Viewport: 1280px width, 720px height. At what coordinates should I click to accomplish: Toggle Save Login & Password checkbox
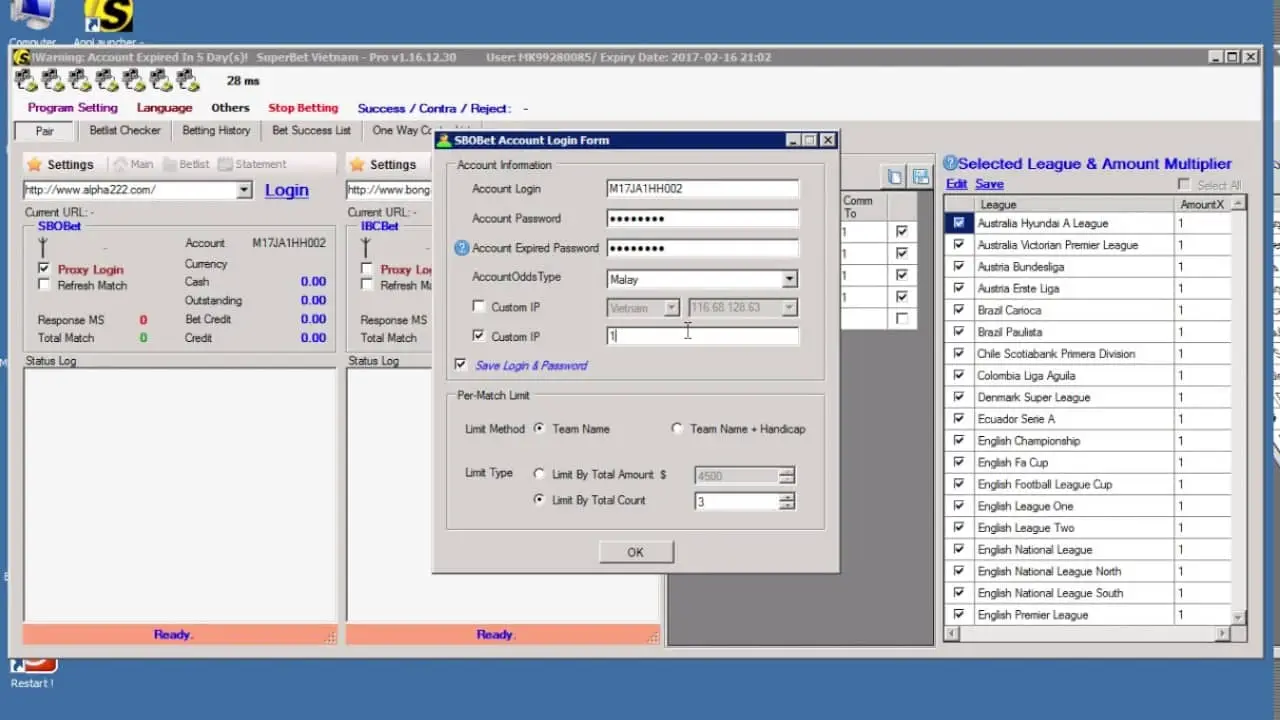point(460,365)
